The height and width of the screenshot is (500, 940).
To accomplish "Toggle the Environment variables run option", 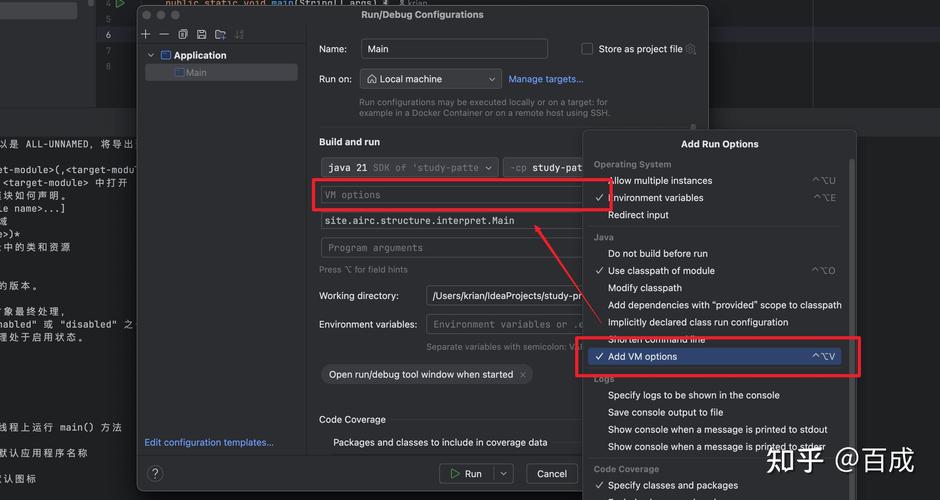I will (x=655, y=198).
